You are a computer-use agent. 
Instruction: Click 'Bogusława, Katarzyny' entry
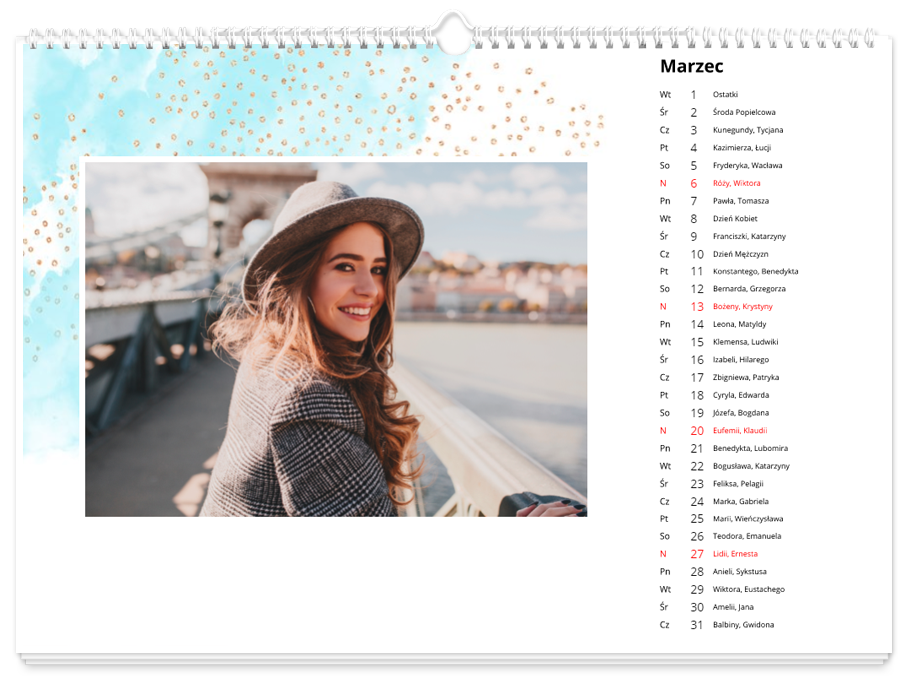coord(751,466)
